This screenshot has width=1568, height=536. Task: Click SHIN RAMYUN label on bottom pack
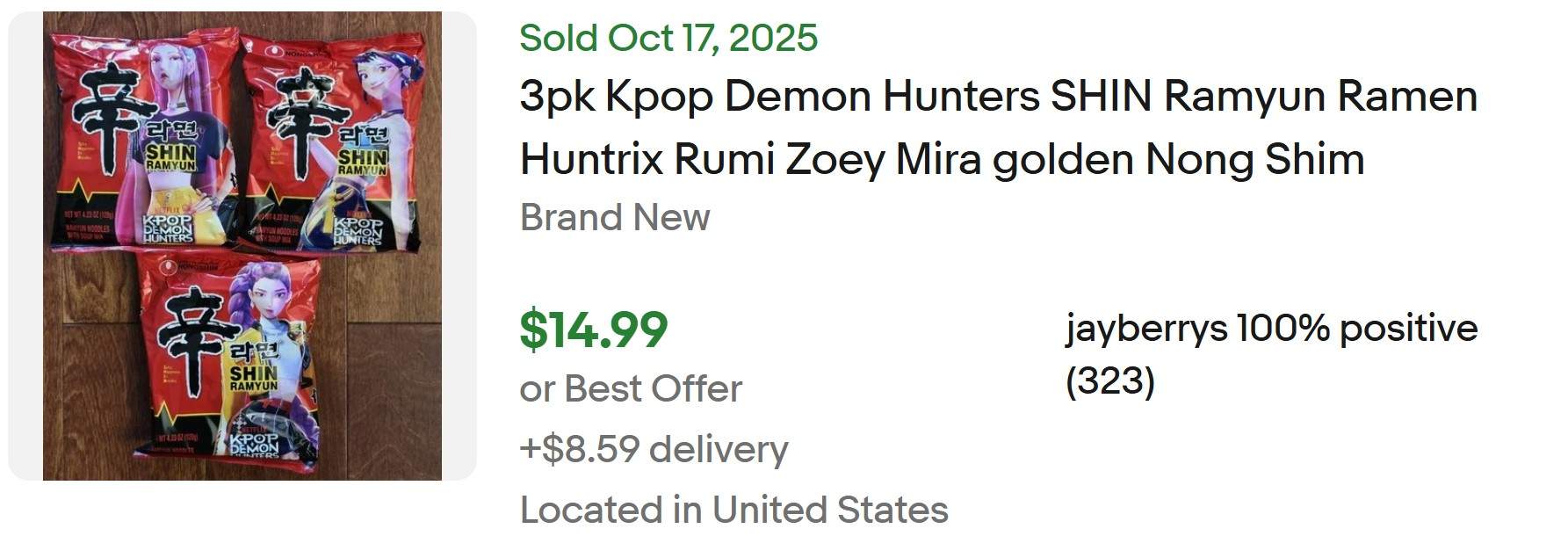click(x=253, y=379)
